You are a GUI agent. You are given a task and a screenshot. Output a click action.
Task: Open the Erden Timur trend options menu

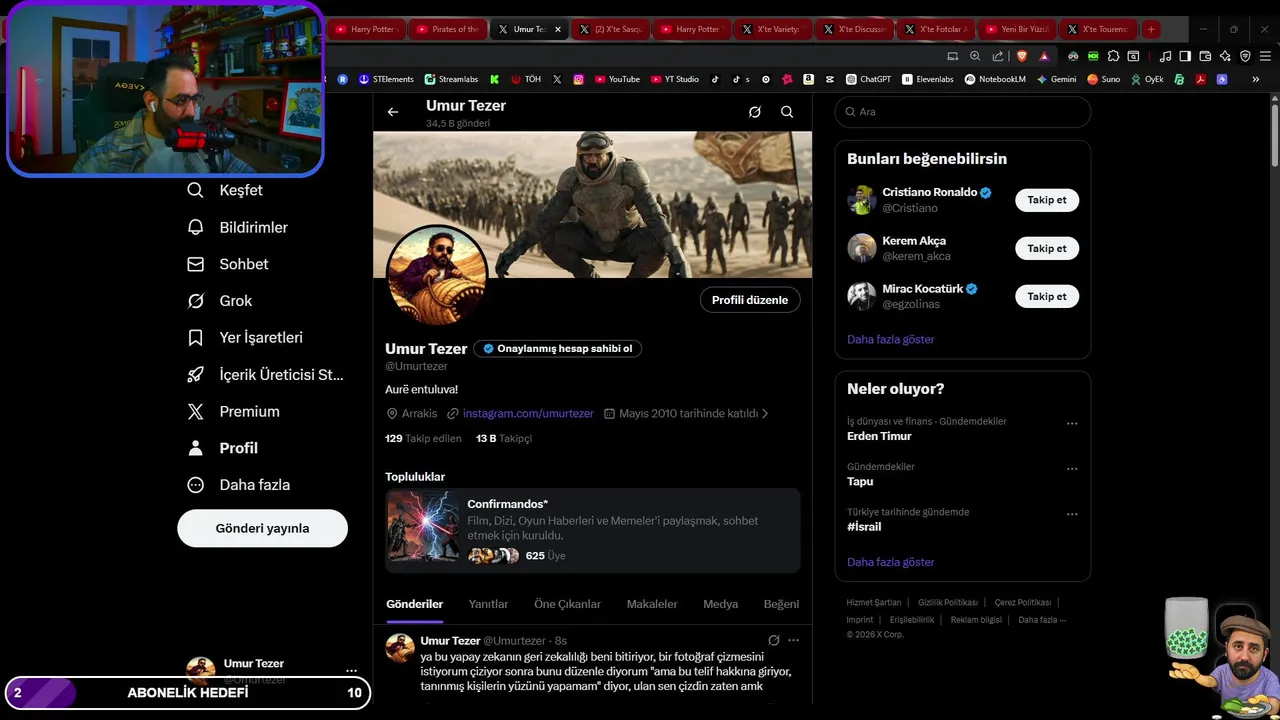tap(1072, 423)
